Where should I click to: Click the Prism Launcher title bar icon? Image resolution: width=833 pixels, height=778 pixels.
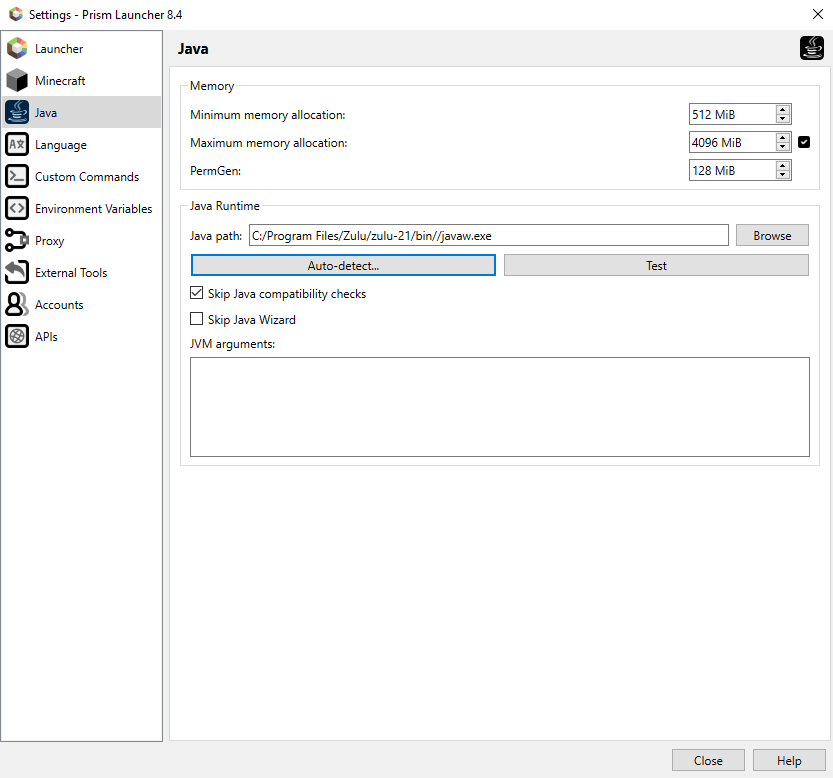pyautogui.click(x=16, y=14)
